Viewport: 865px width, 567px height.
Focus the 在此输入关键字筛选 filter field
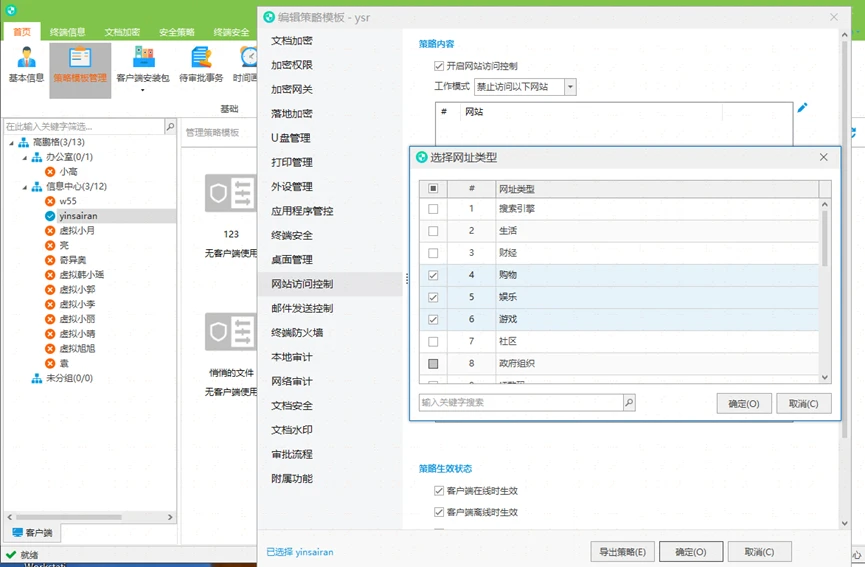84,126
